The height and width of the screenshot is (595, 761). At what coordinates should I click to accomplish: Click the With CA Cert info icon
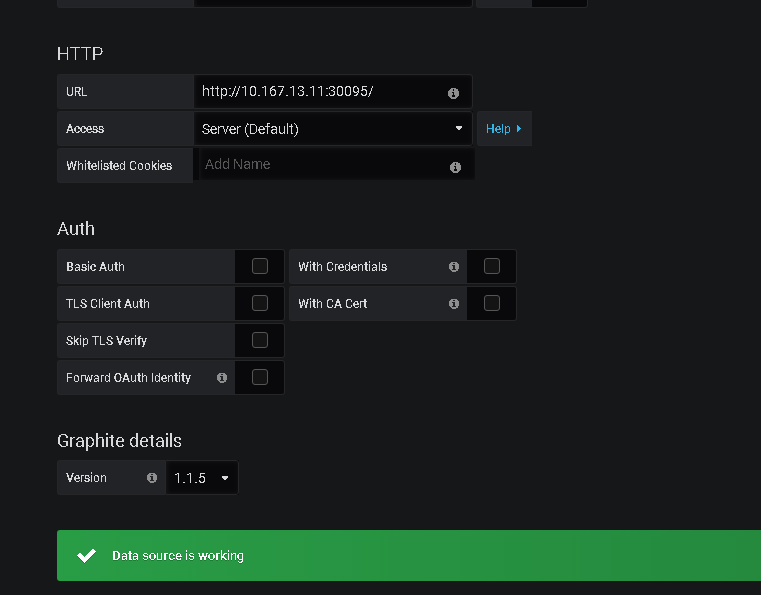(x=453, y=304)
